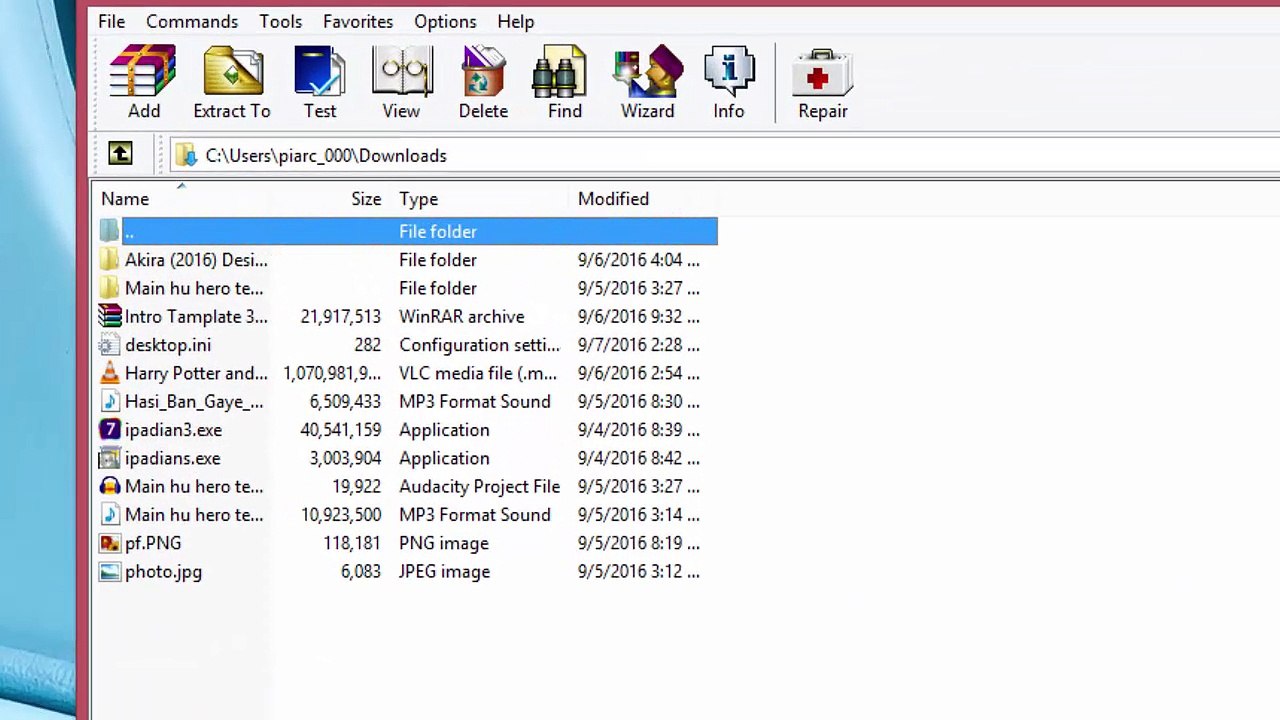Click the 'WinRAR archive' type cell

click(x=462, y=316)
